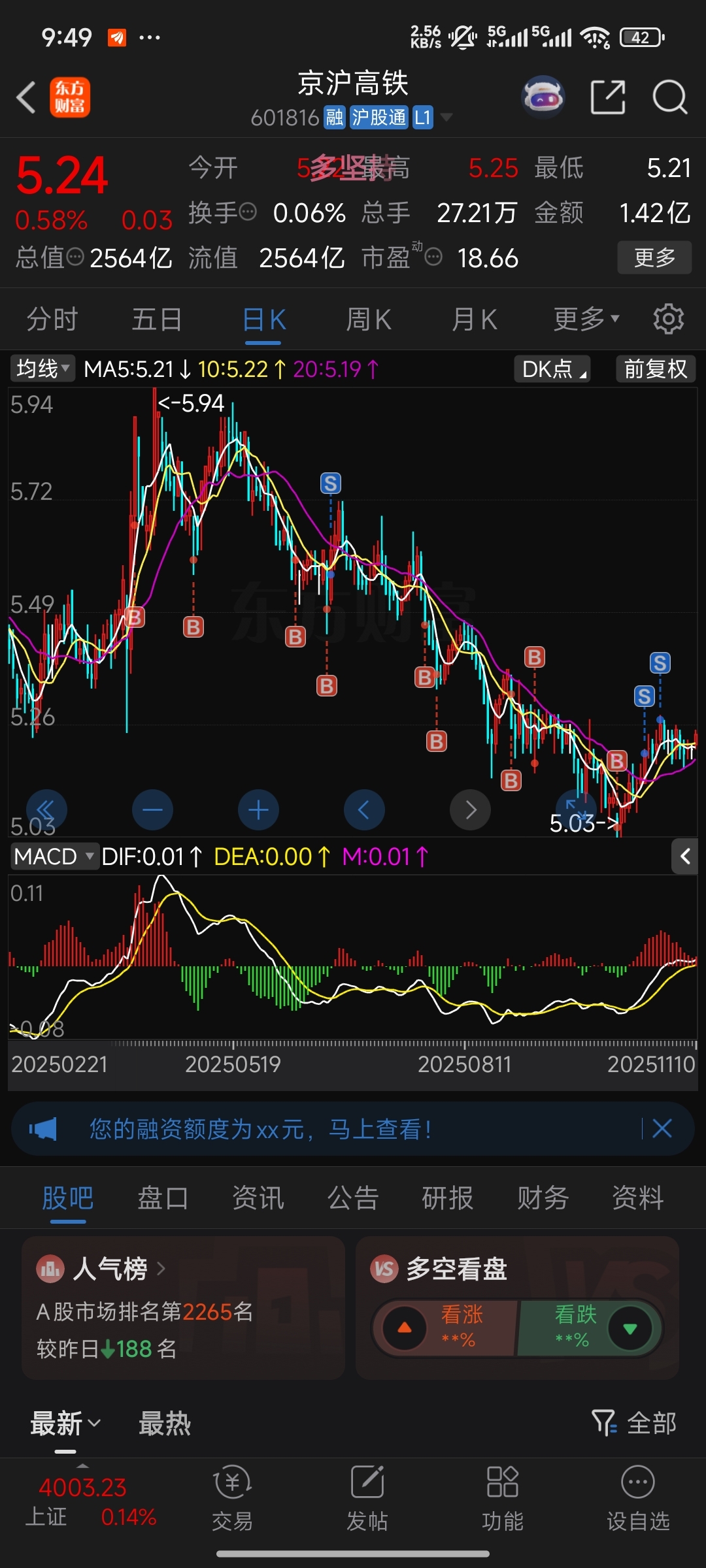The width and height of the screenshot is (706, 1568).
Task: Open MACD indicator dropdown
Action: point(54,856)
